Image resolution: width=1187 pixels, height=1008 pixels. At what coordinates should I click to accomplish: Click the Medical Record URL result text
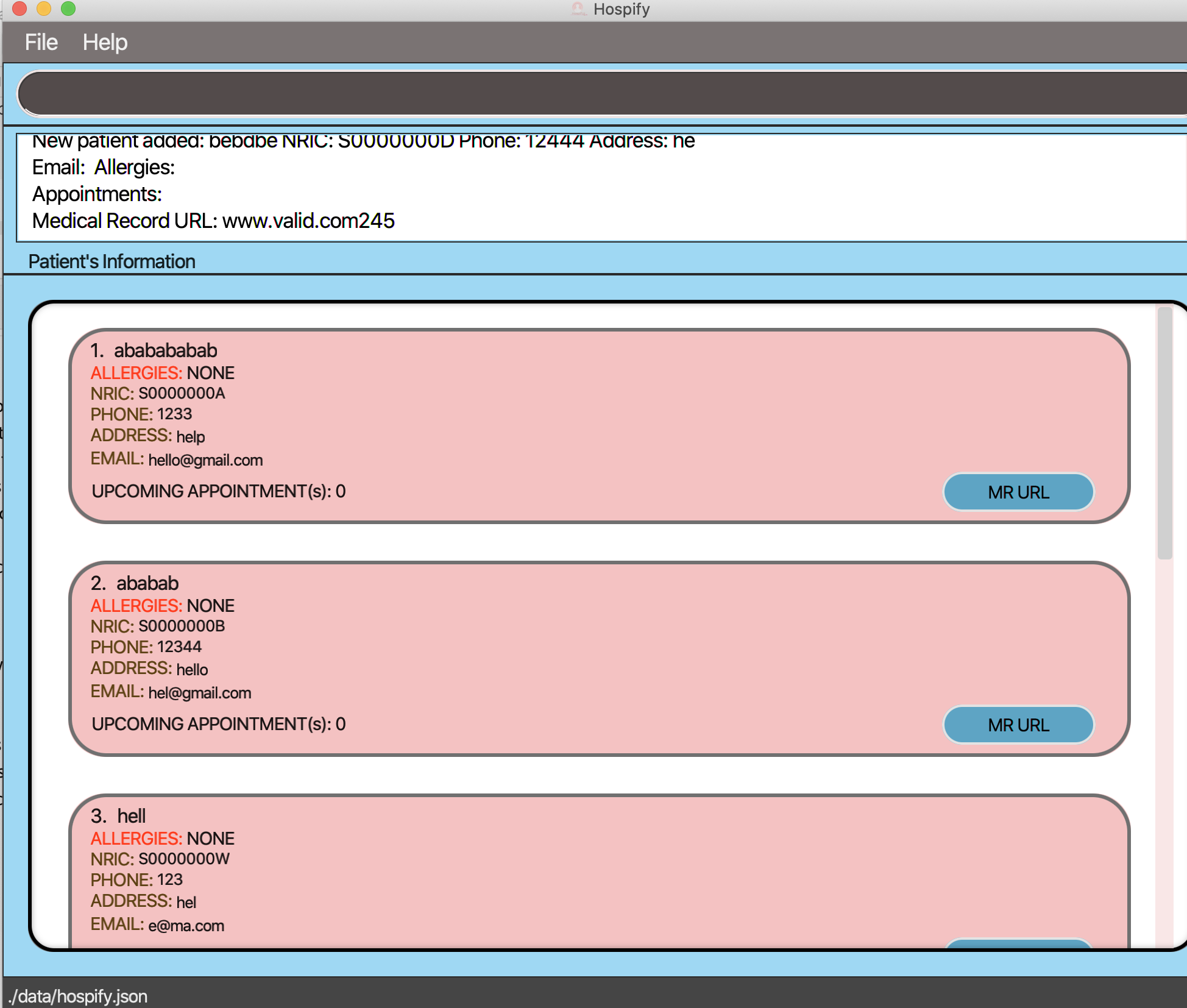point(213,221)
